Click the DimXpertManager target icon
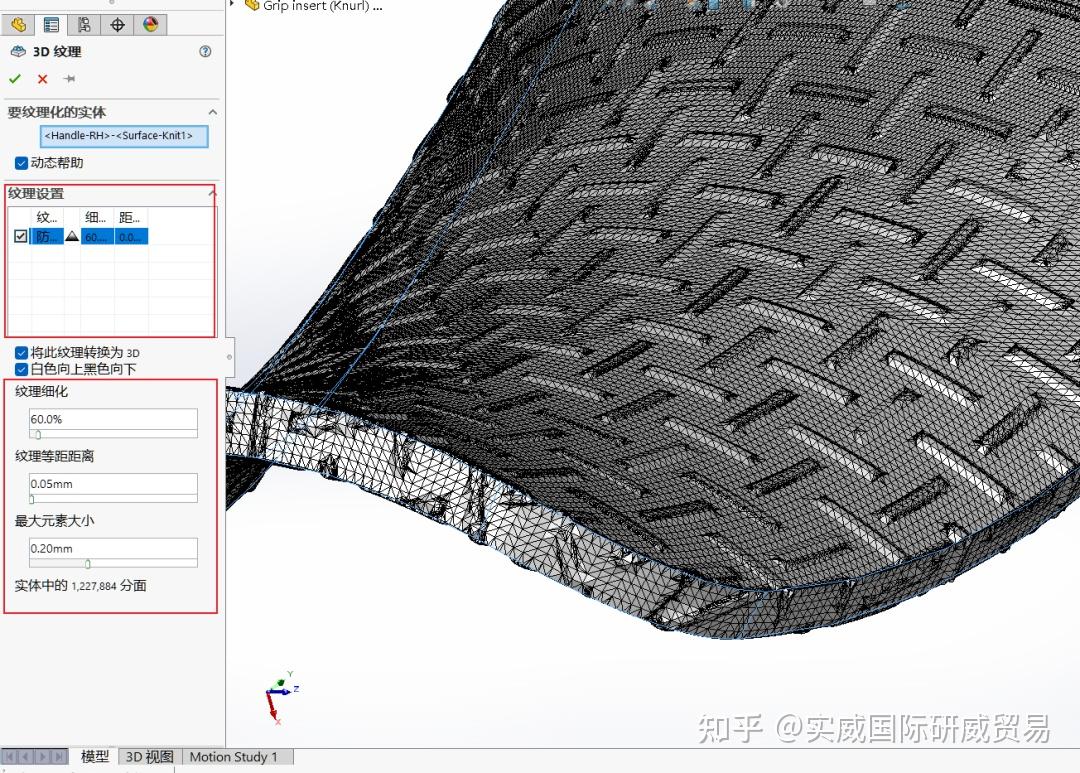The width and height of the screenshot is (1080, 773). pos(117,25)
